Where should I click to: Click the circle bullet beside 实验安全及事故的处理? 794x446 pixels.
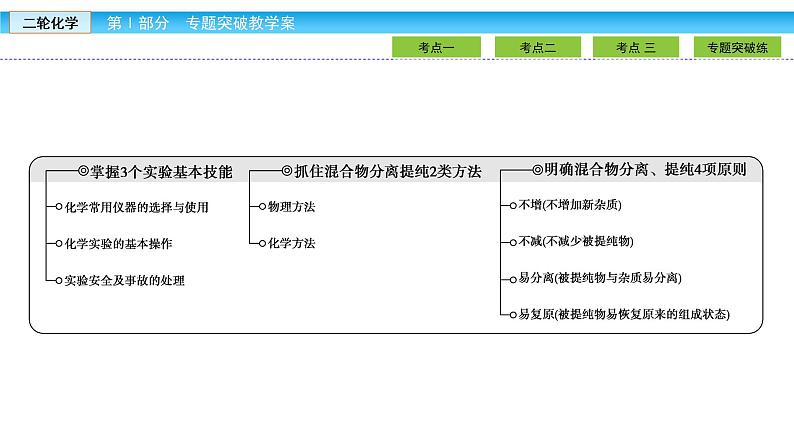pos(59,280)
